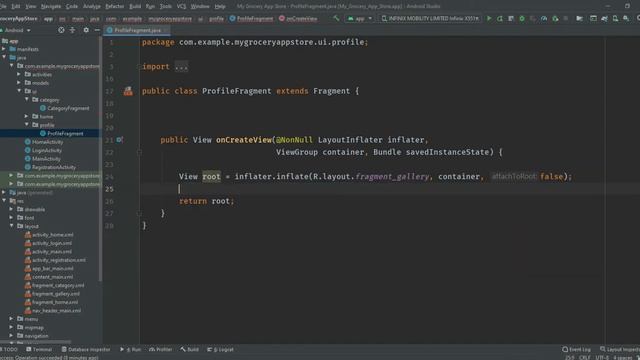Open the Code menu

pyautogui.click(x=71, y=6)
